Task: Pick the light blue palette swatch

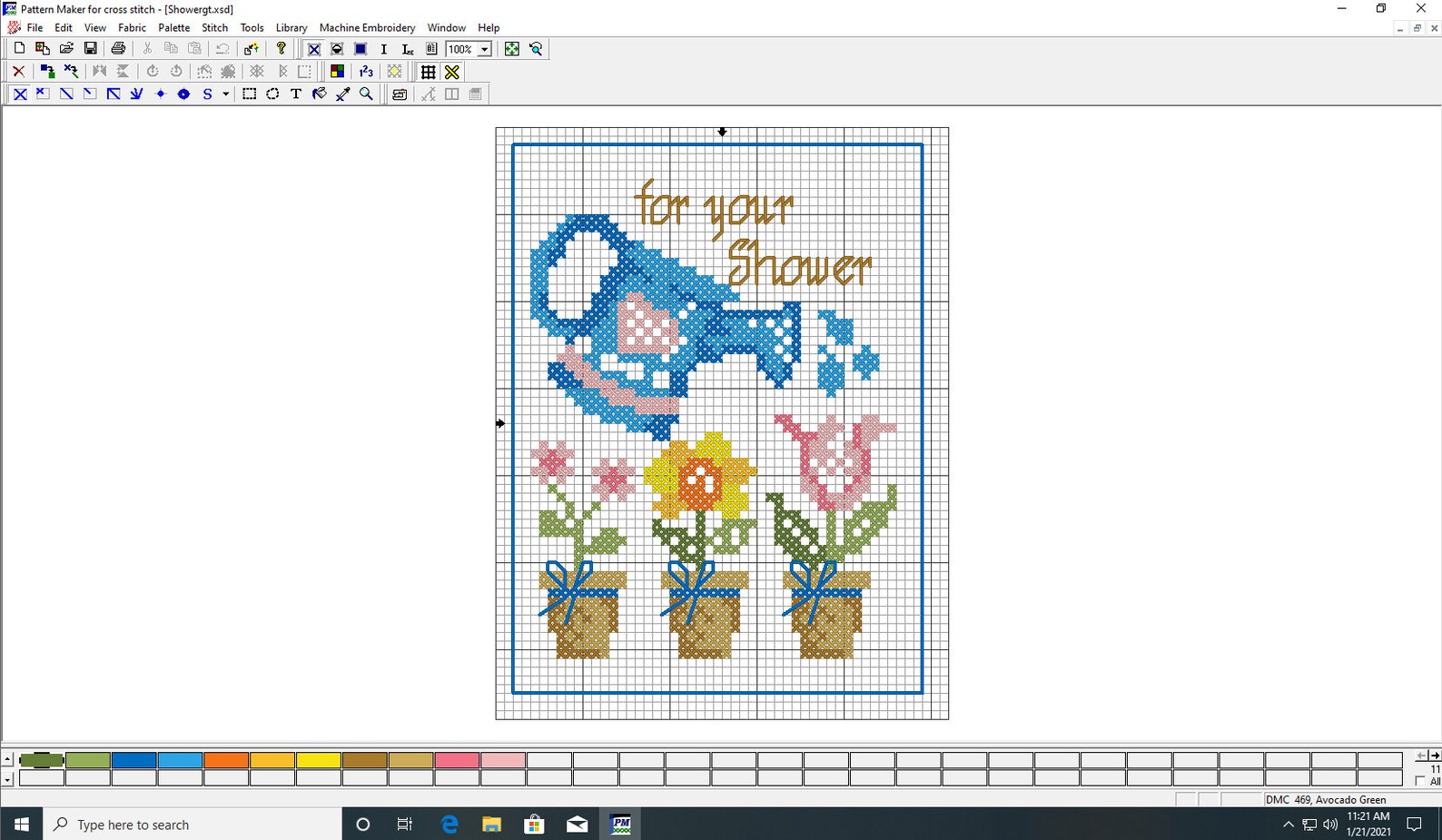Action: (x=180, y=760)
